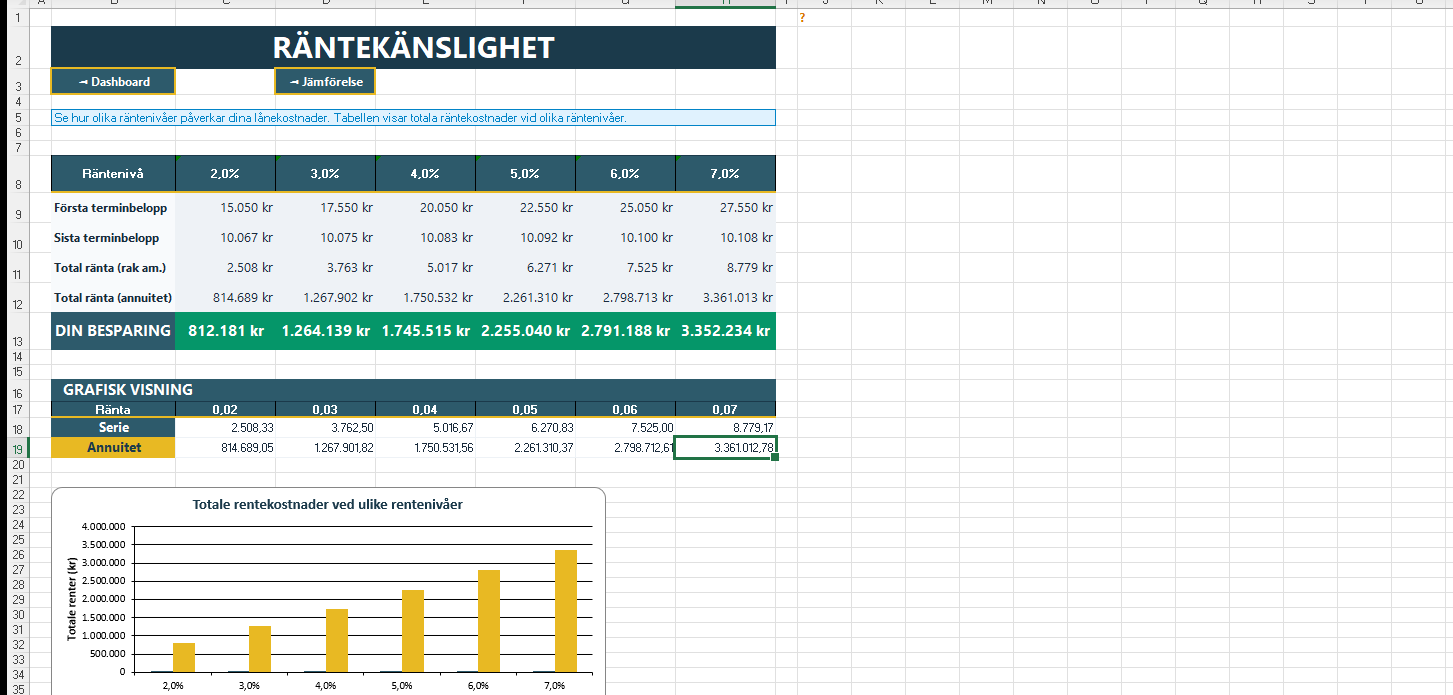Screen dimensions: 1453x695
Task: Open the Jämförelse sheet button
Action: [x=325, y=82]
